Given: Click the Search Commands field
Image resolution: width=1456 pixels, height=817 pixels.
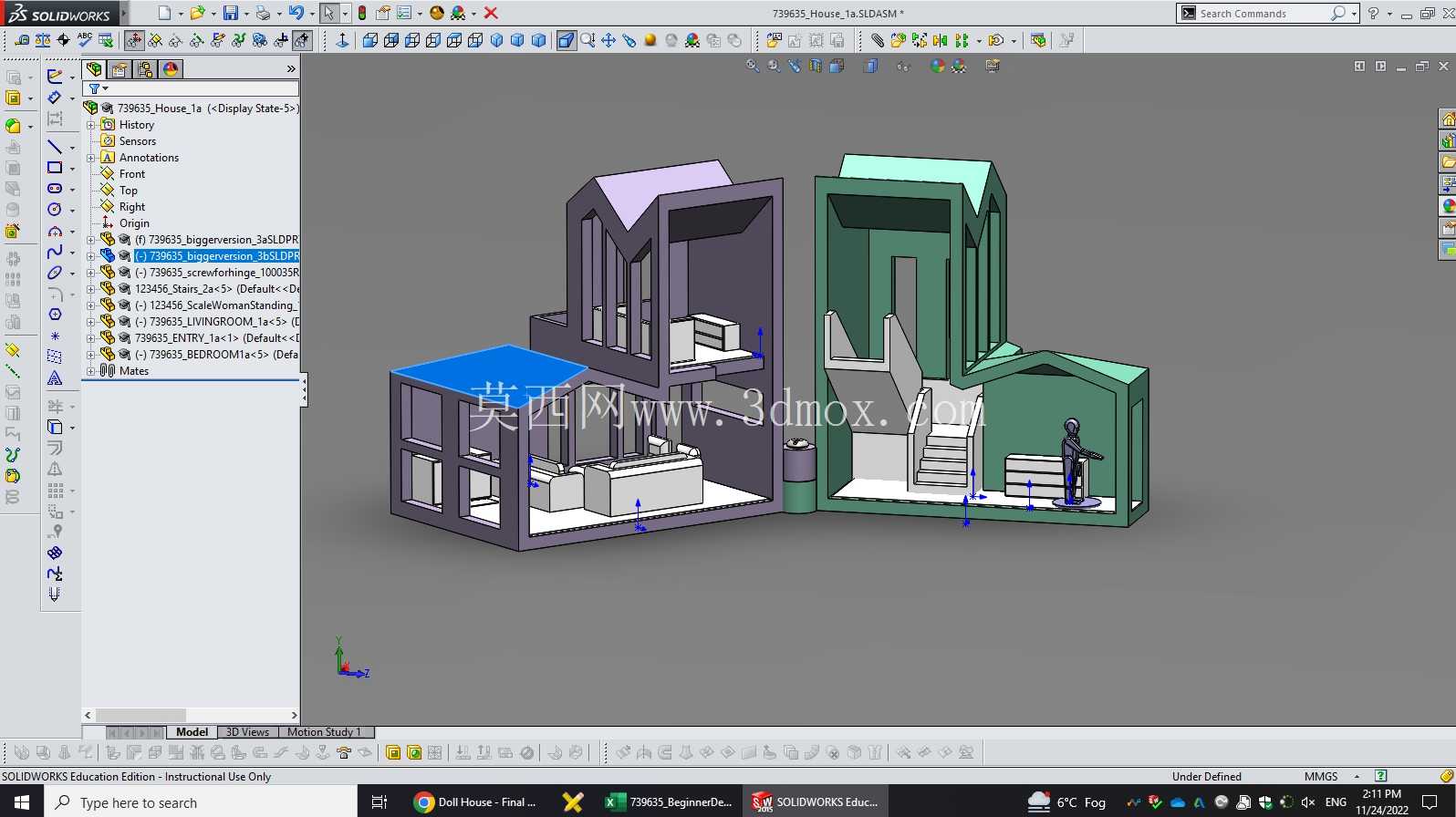Looking at the screenshot, I should tap(1262, 14).
